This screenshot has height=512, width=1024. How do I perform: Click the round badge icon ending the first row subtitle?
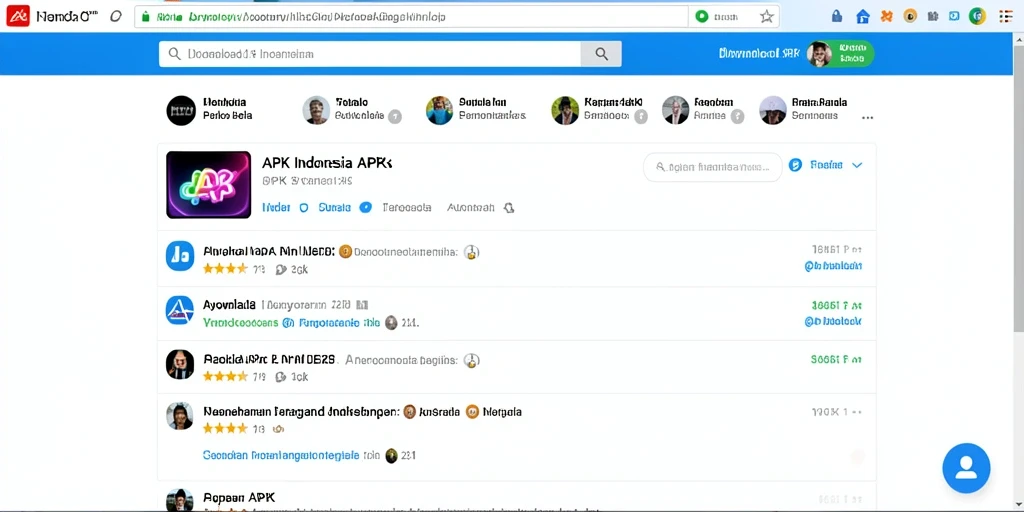[472, 252]
